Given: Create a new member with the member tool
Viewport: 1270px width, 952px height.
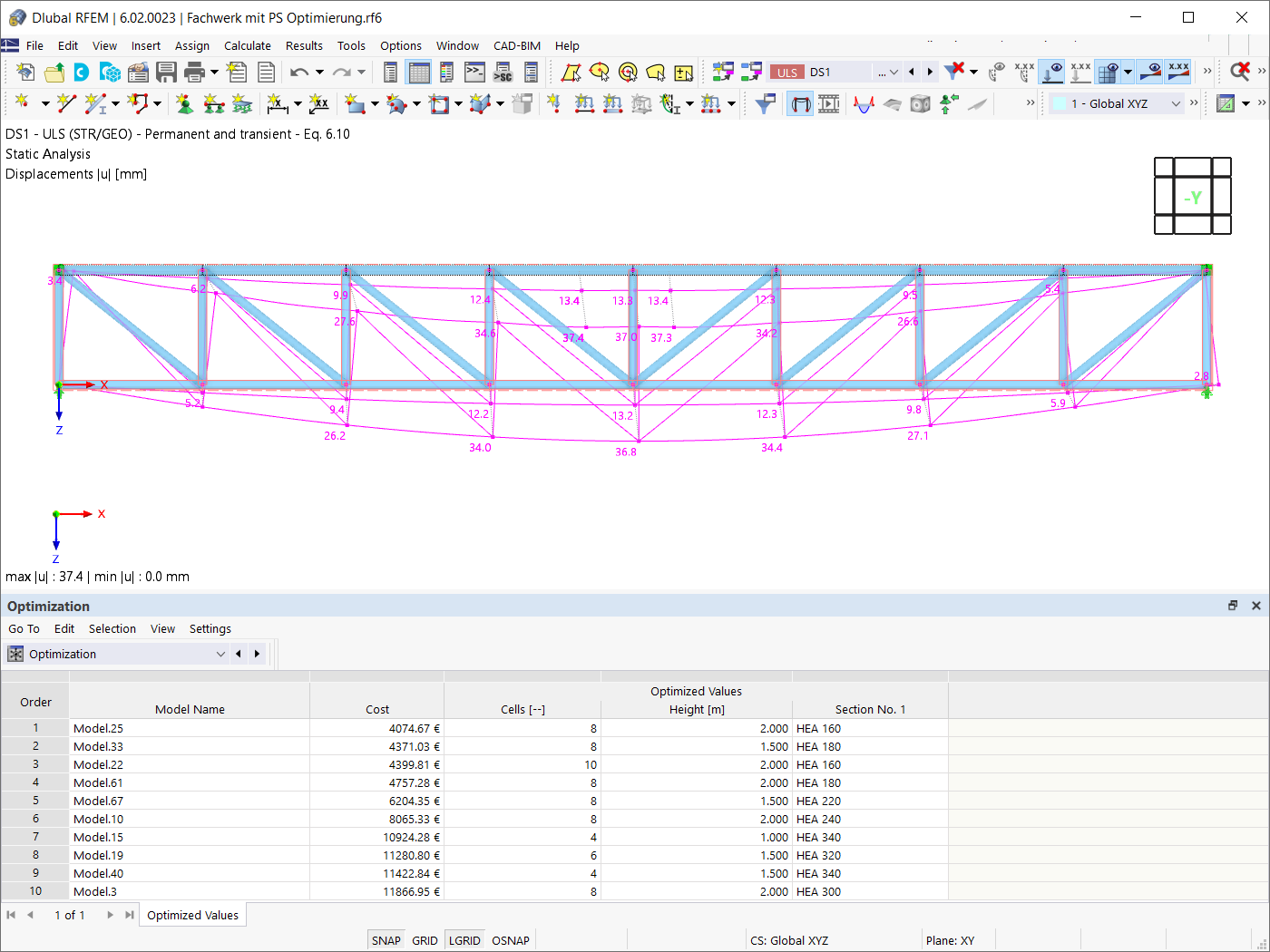Looking at the screenshot, I should click(95, 104).
